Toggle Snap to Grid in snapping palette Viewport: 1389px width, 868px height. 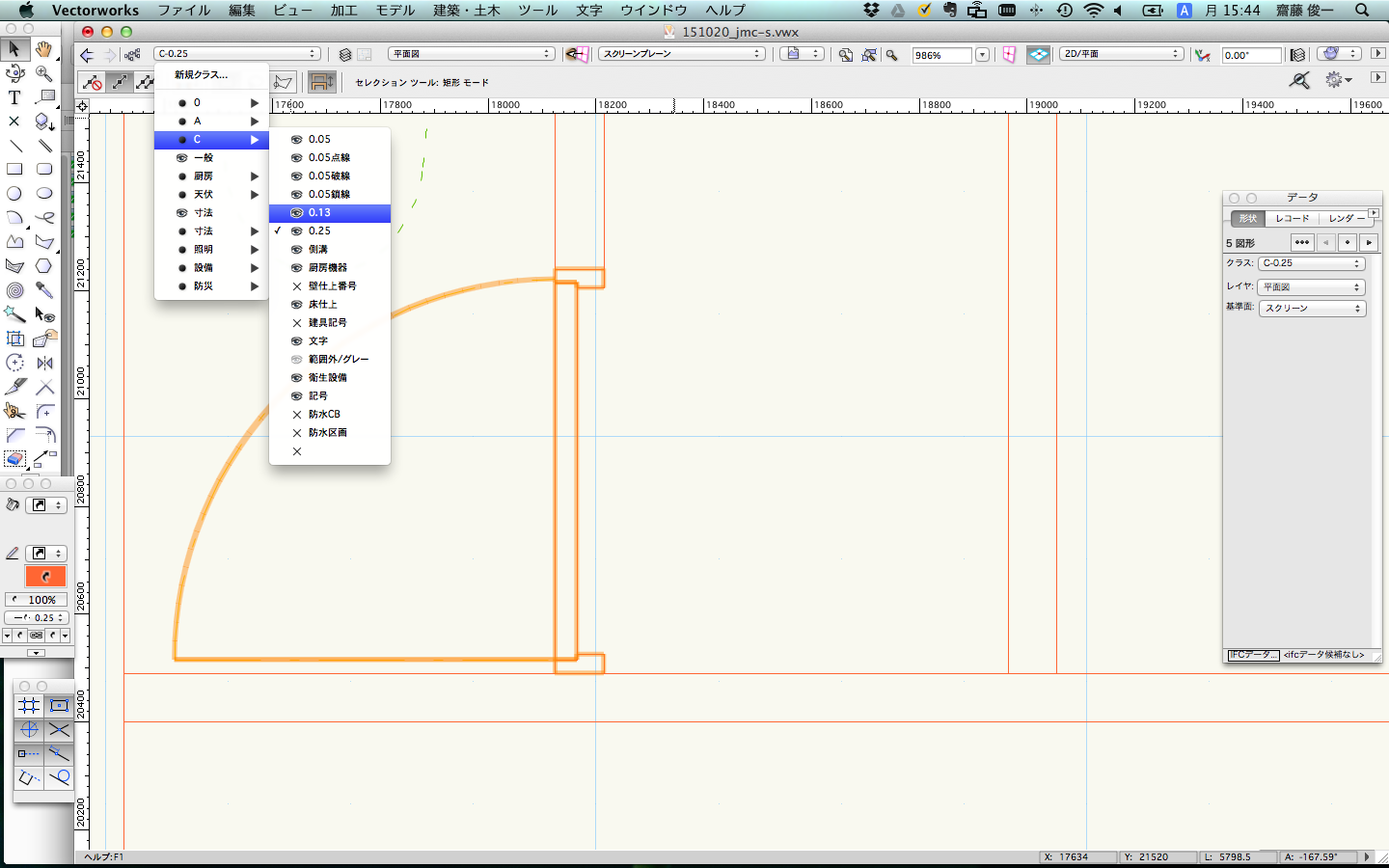[29, 706]
